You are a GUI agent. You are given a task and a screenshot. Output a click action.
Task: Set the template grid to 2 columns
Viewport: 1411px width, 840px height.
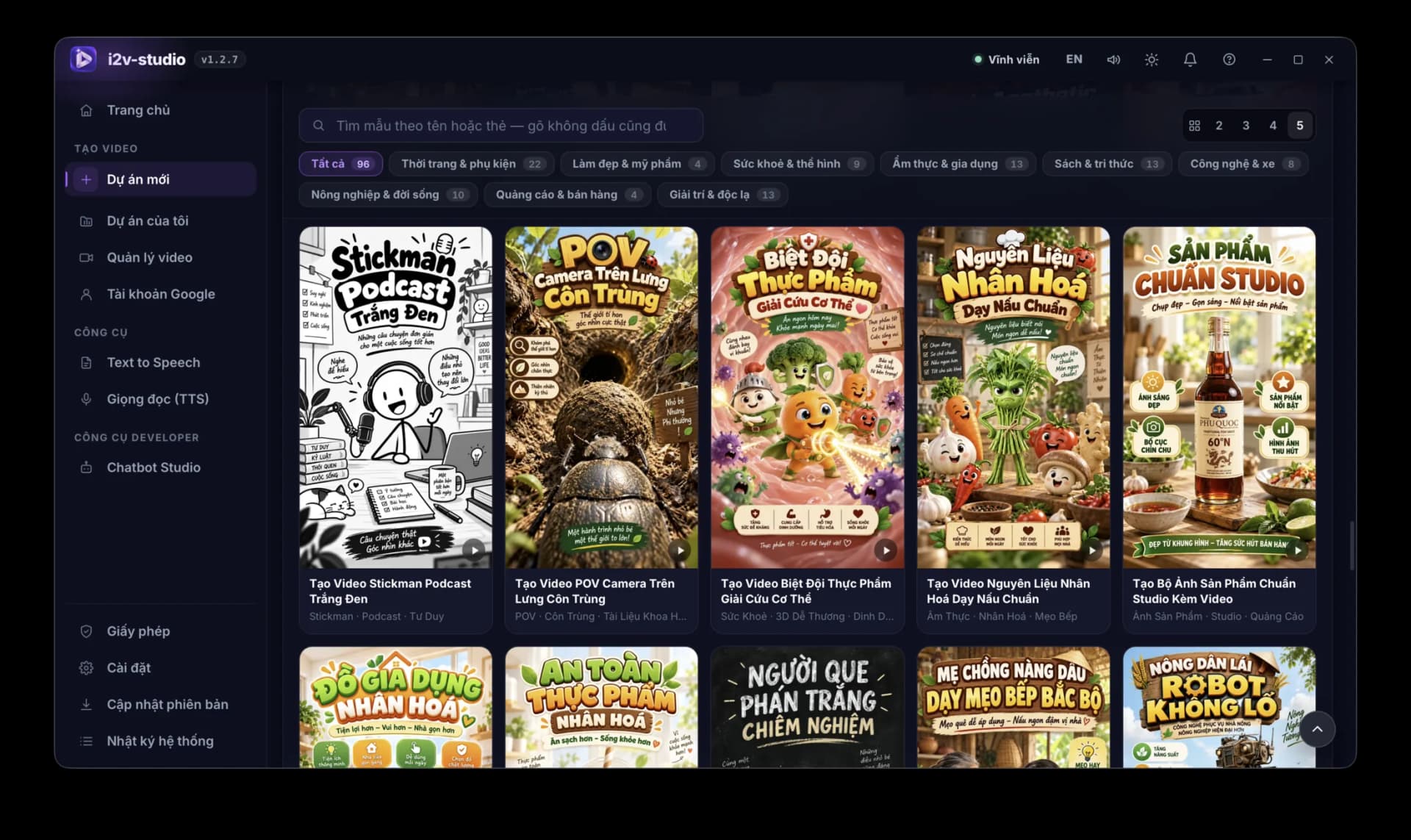point(1219,126)
